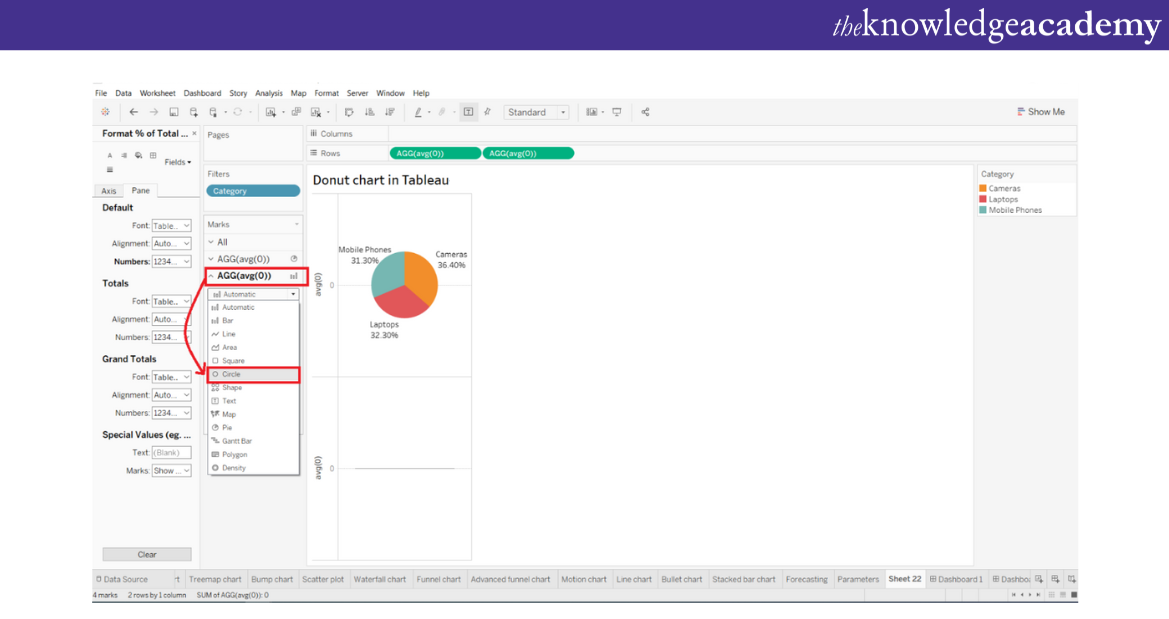1169x619 pixels.
Task: Toggle the Show mark labels toolbar button
Action: pyautogui.click(x=468, y=112)
